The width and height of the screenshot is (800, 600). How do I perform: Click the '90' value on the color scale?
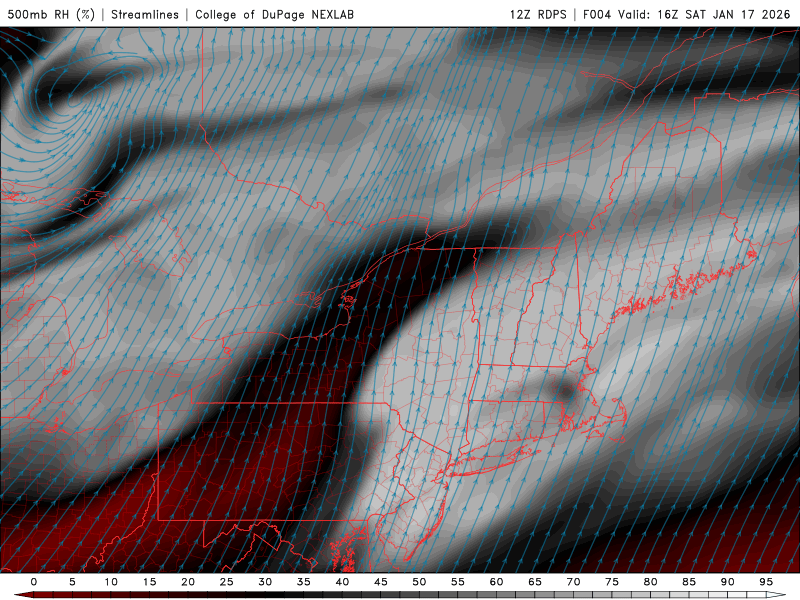click(728, 582)
